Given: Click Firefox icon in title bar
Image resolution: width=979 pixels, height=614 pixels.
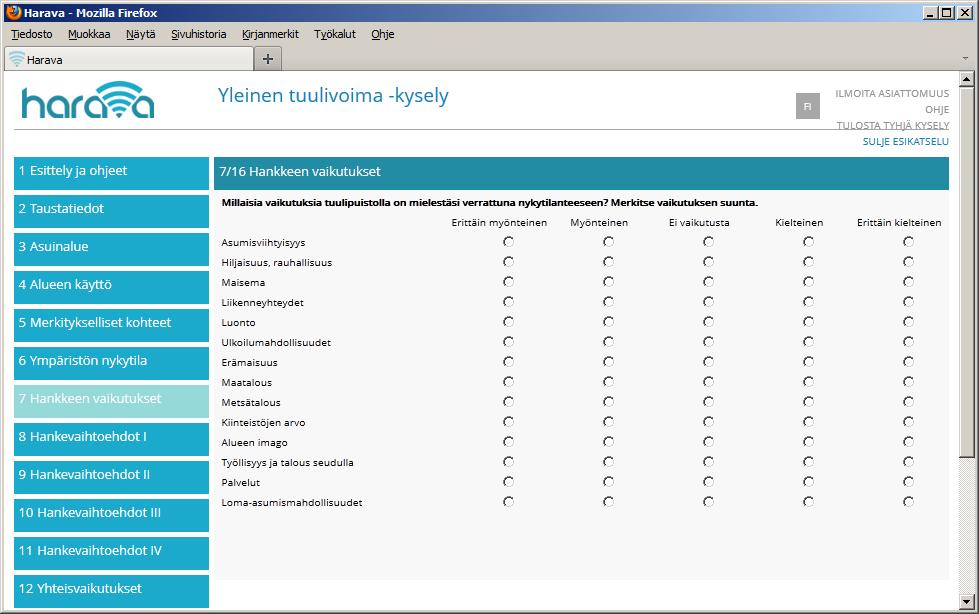Looking at the screenshot, I should pyautogui.click(x=13, y=12).
